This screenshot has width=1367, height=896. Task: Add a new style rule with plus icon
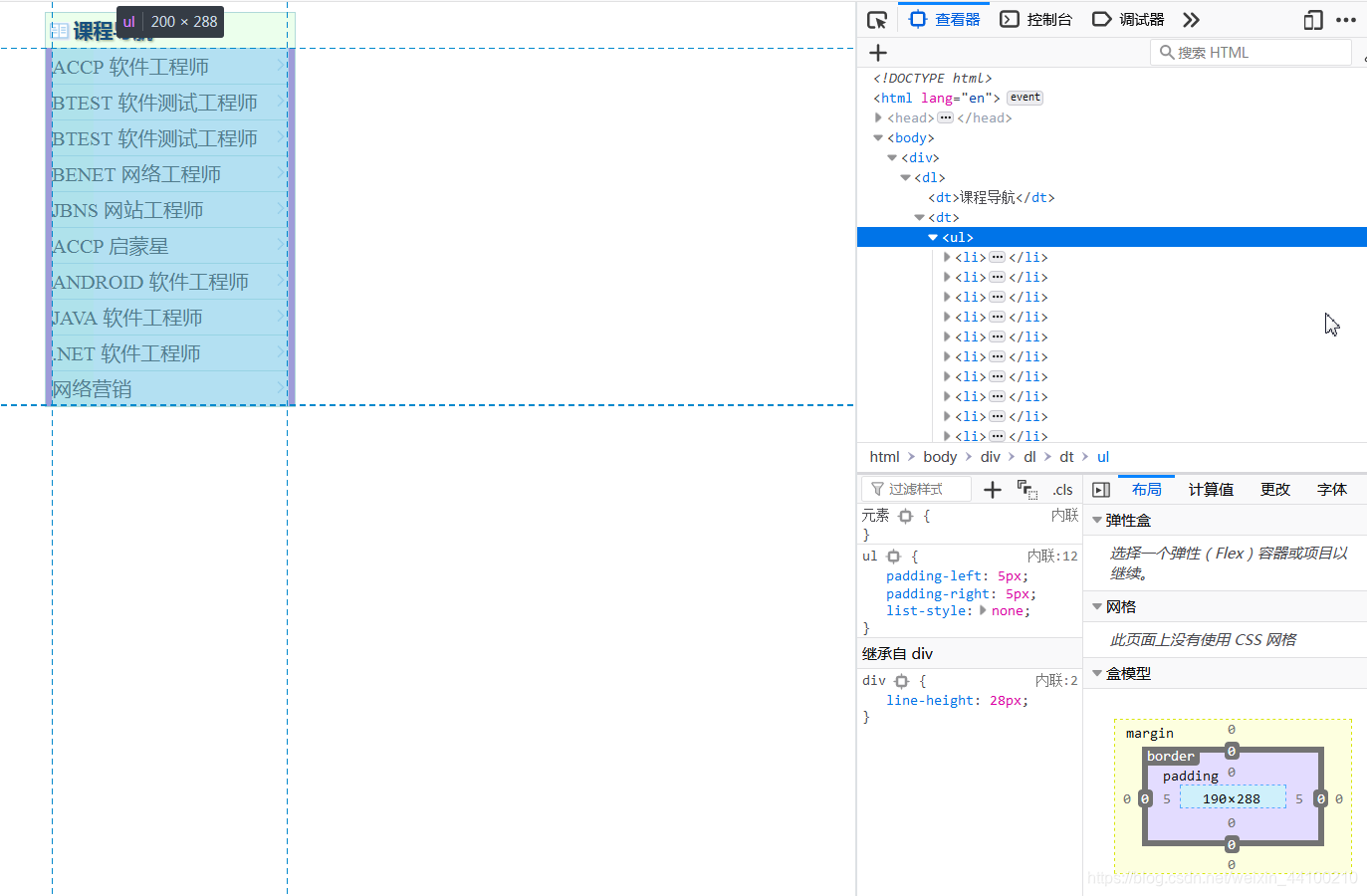pos(993,489)
